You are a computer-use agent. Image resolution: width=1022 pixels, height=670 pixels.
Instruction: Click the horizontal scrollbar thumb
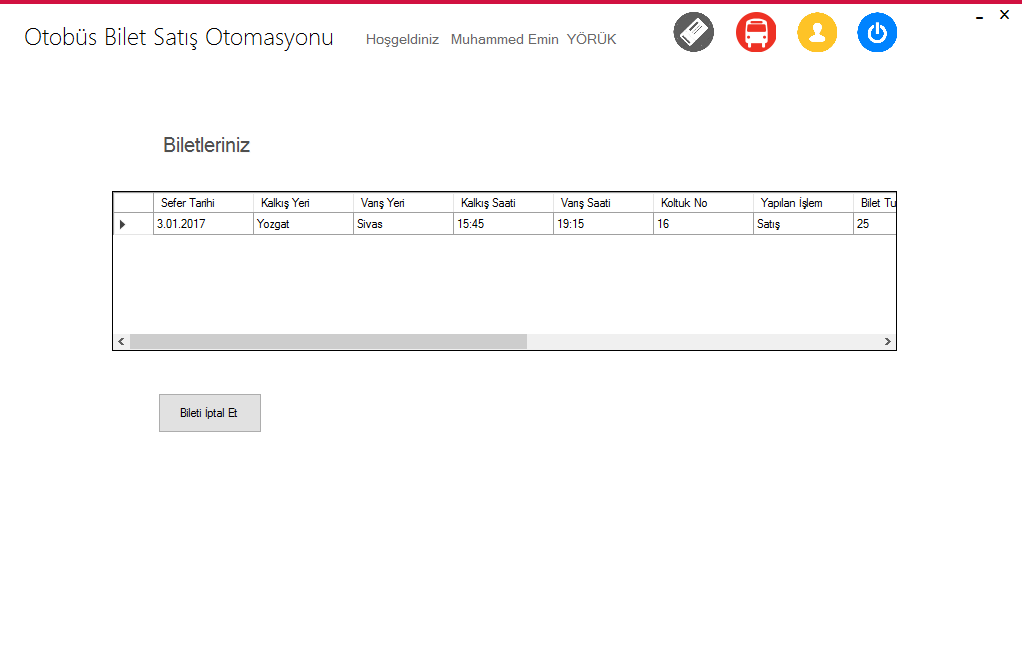coord(328,342)
